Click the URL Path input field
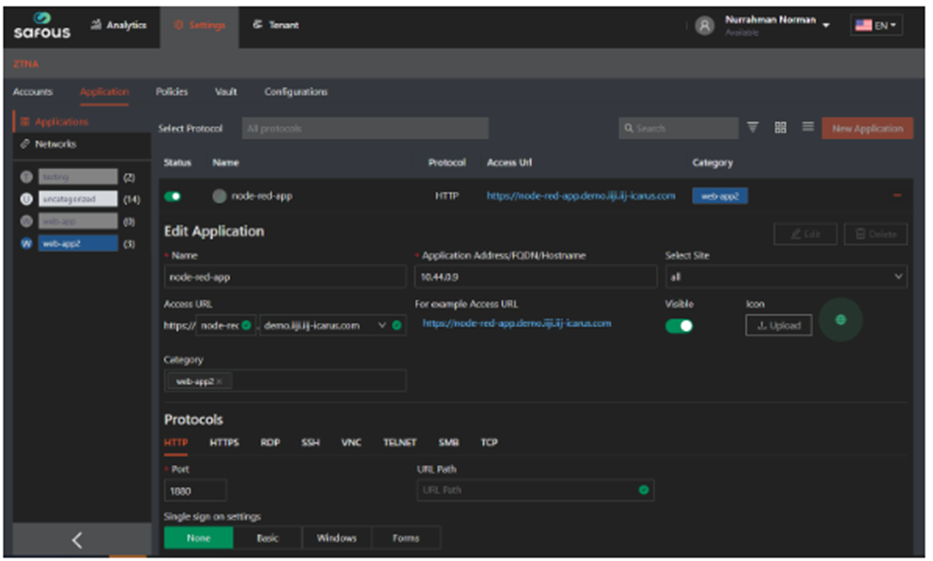Screen dimensions: 933x561 click(x=536, y=490)
